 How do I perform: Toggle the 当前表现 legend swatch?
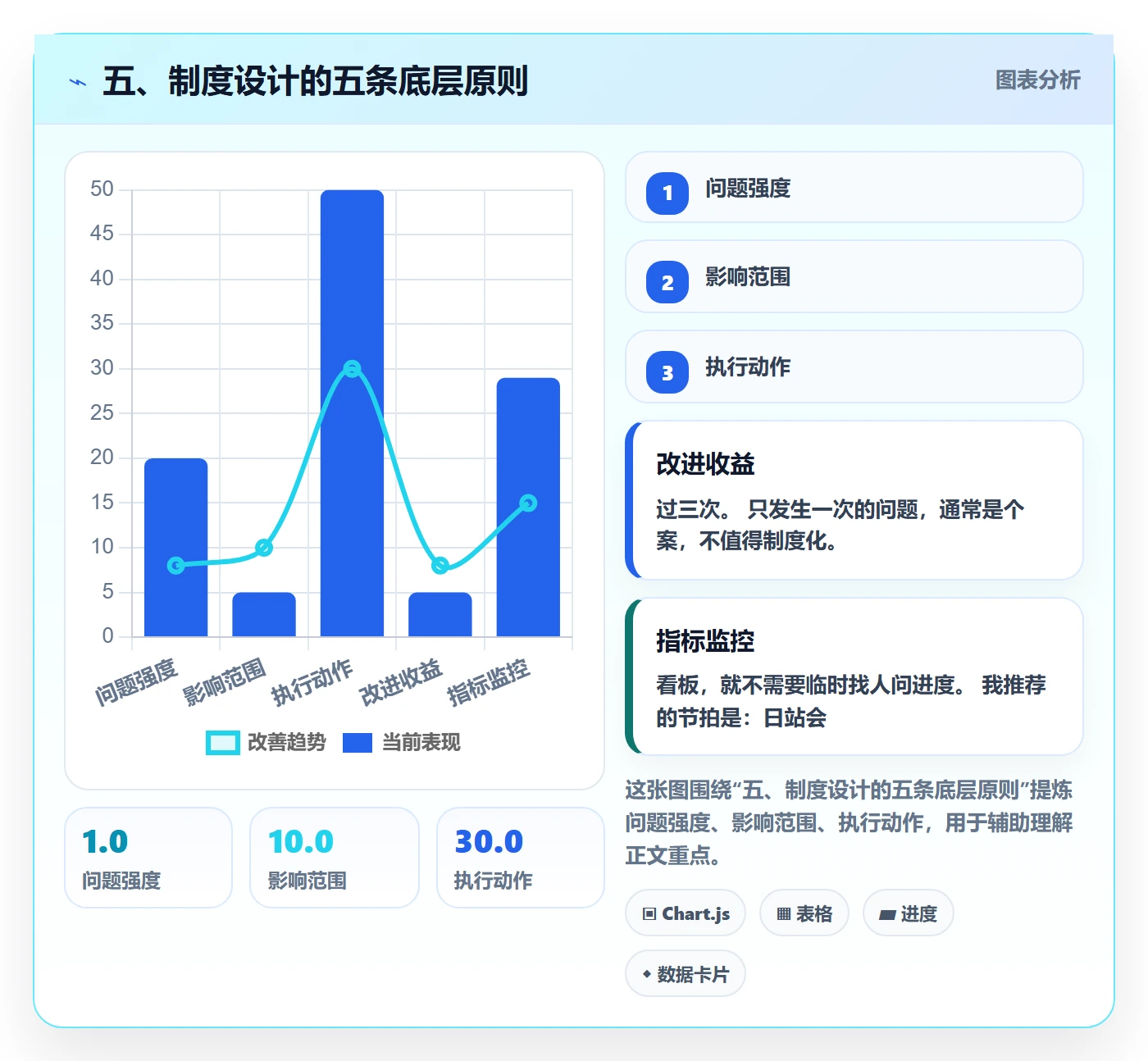[358, 742]
